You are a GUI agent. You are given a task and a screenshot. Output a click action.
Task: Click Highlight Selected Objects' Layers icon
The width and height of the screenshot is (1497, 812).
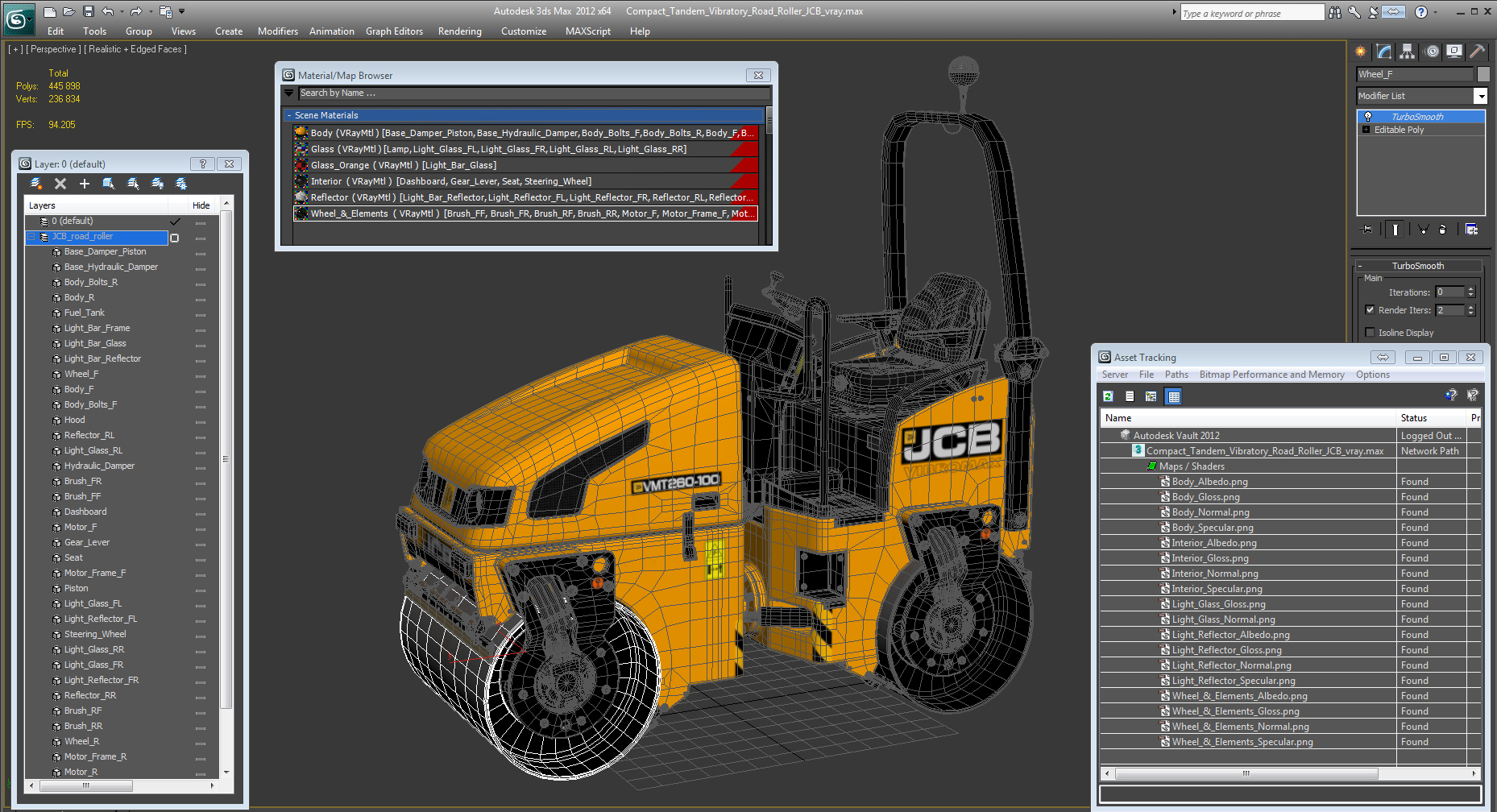pos(133,184)
